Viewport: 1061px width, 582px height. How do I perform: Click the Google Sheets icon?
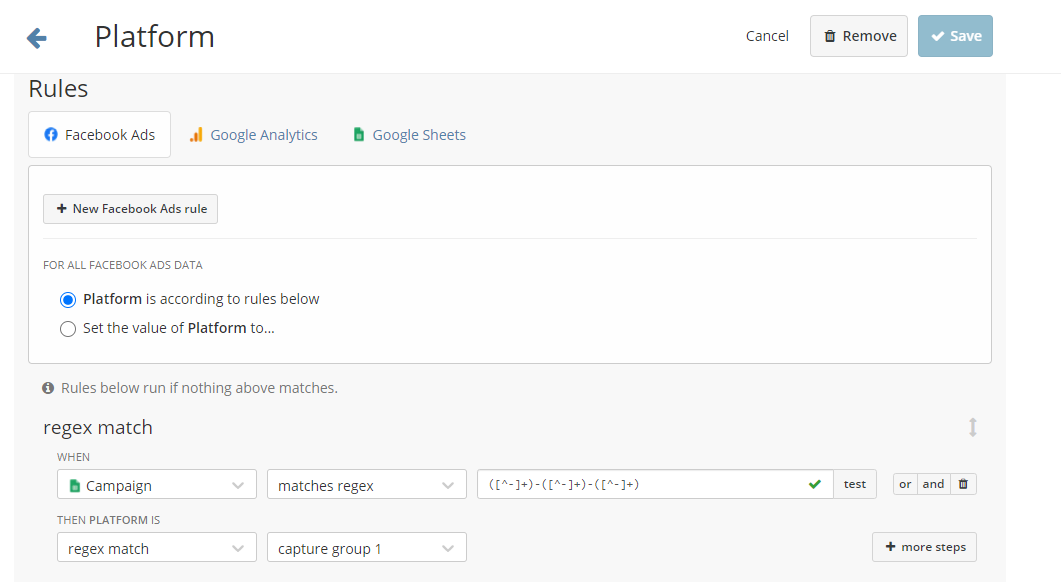click(358, 134)
